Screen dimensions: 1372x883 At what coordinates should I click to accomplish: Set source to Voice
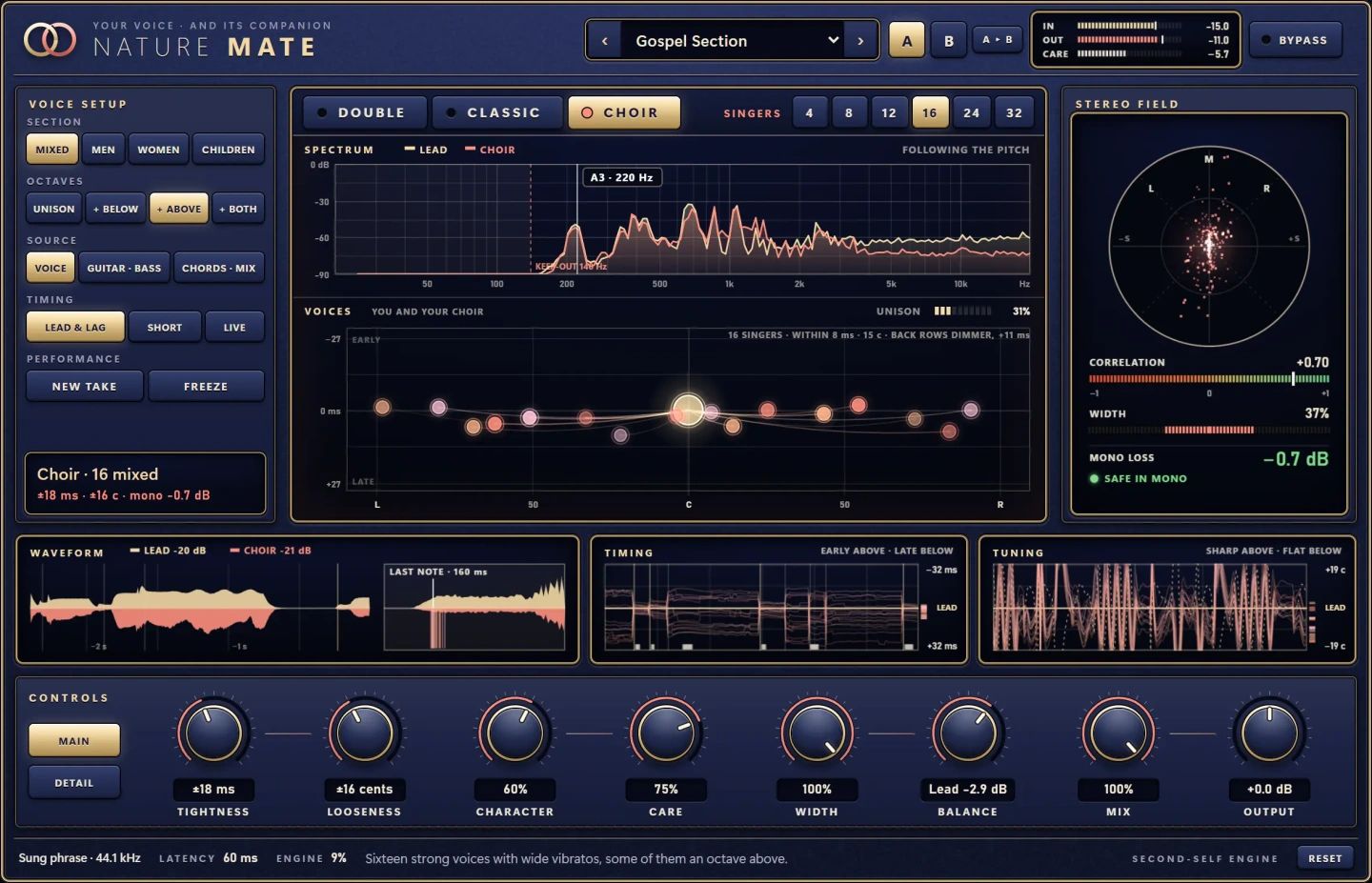click(50, 268)
